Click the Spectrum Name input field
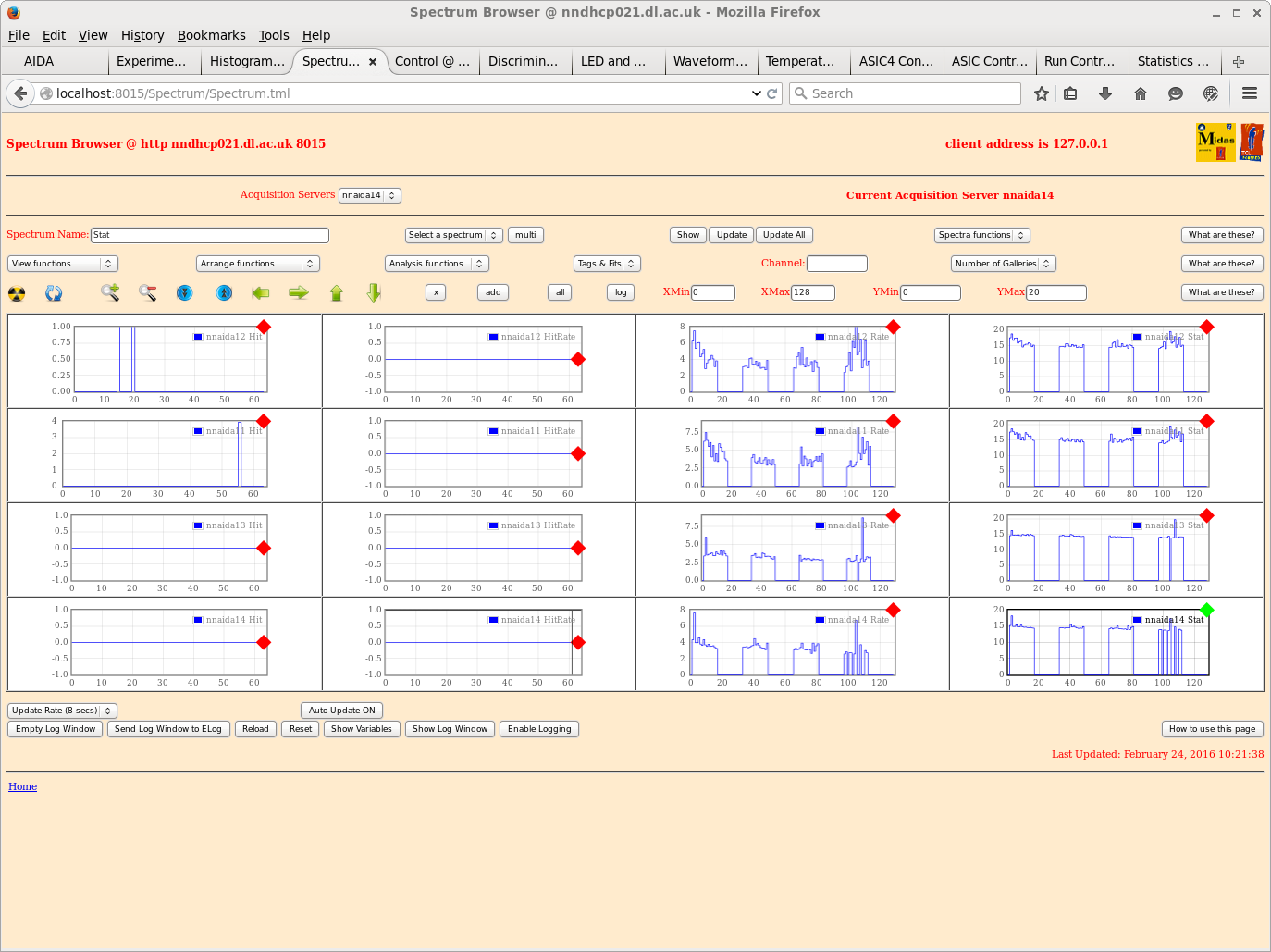This screenshot has width=1271, height=952. pos(209,235)
